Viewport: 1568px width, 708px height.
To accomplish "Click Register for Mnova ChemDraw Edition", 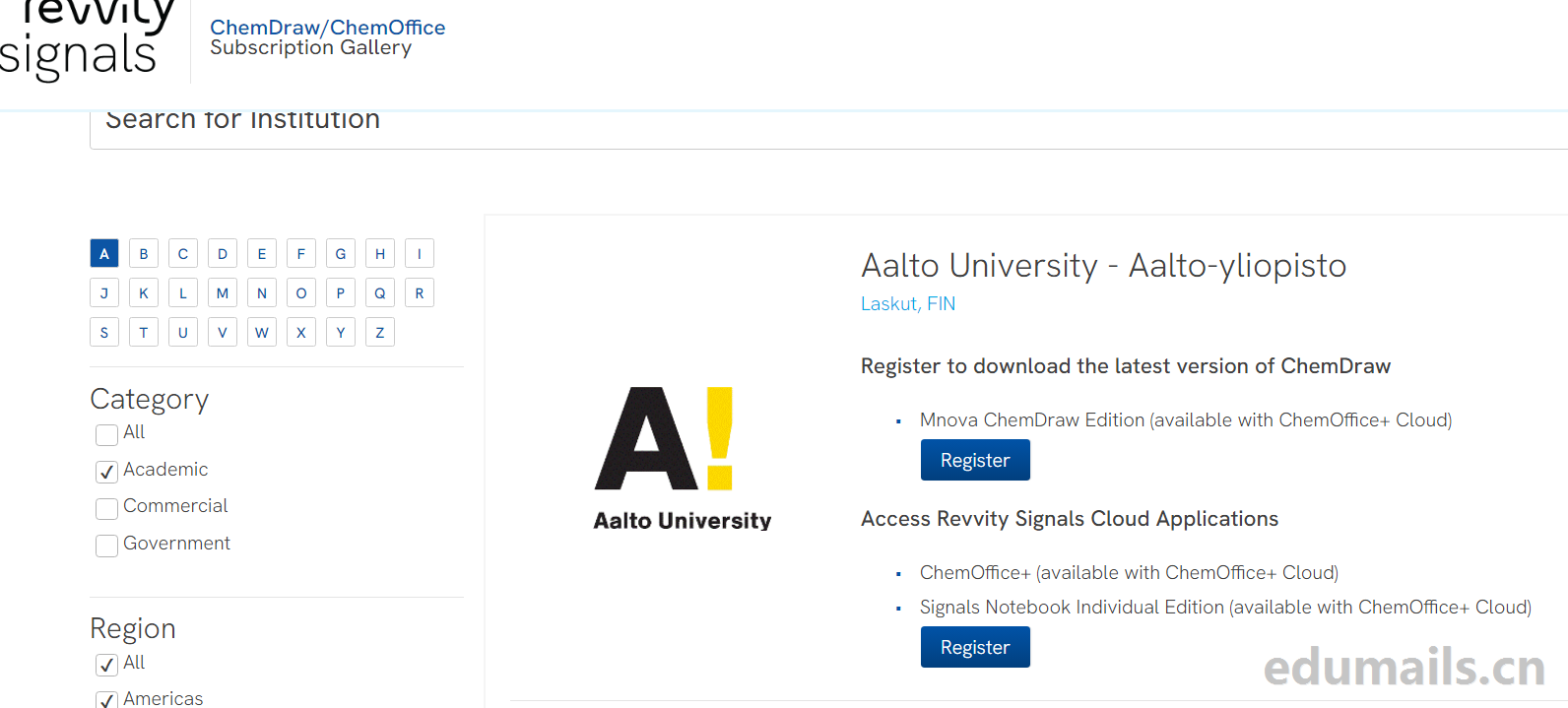I will [x=975, y=460].
